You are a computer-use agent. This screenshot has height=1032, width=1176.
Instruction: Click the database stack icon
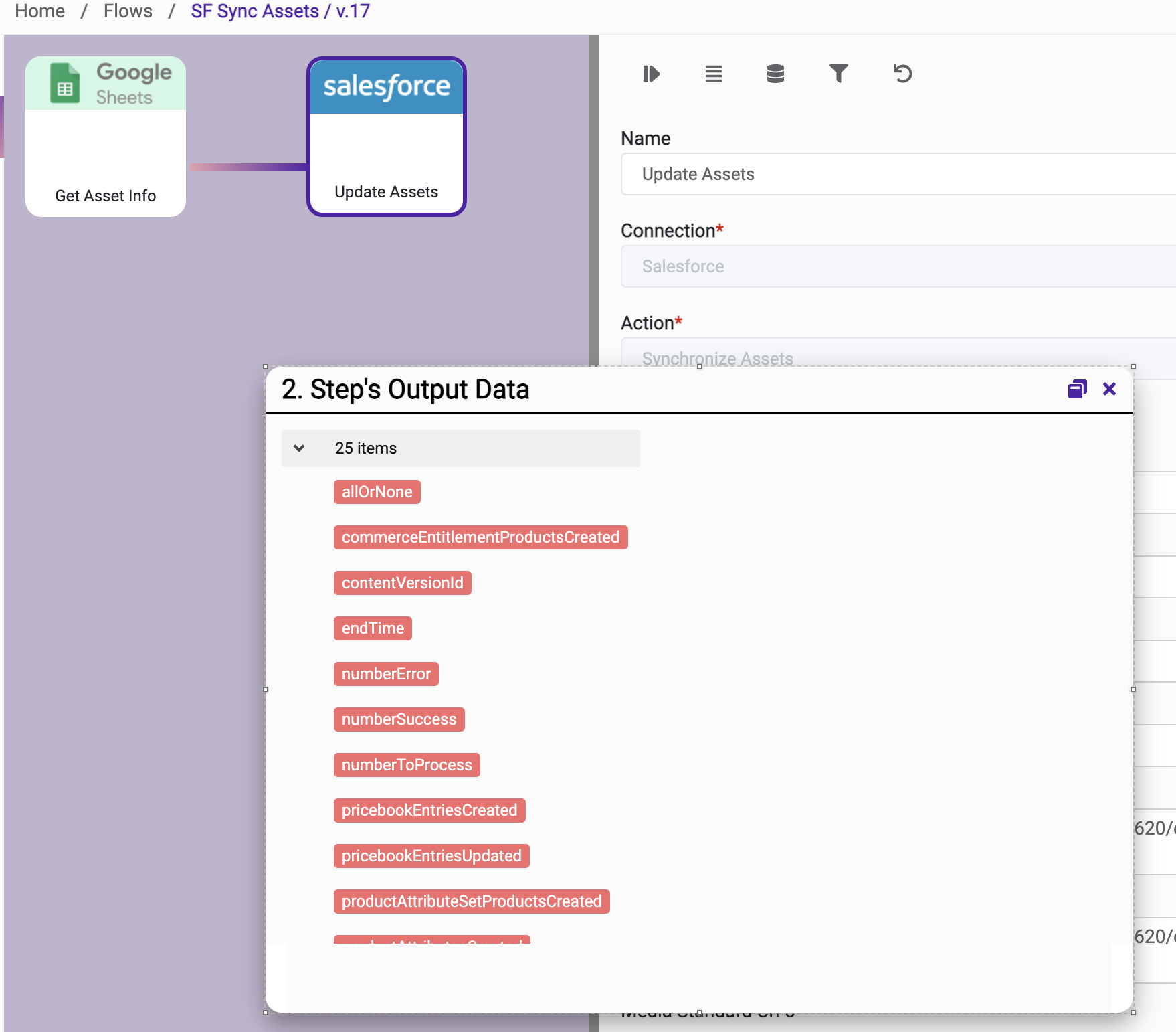click(x=775, y=74)
